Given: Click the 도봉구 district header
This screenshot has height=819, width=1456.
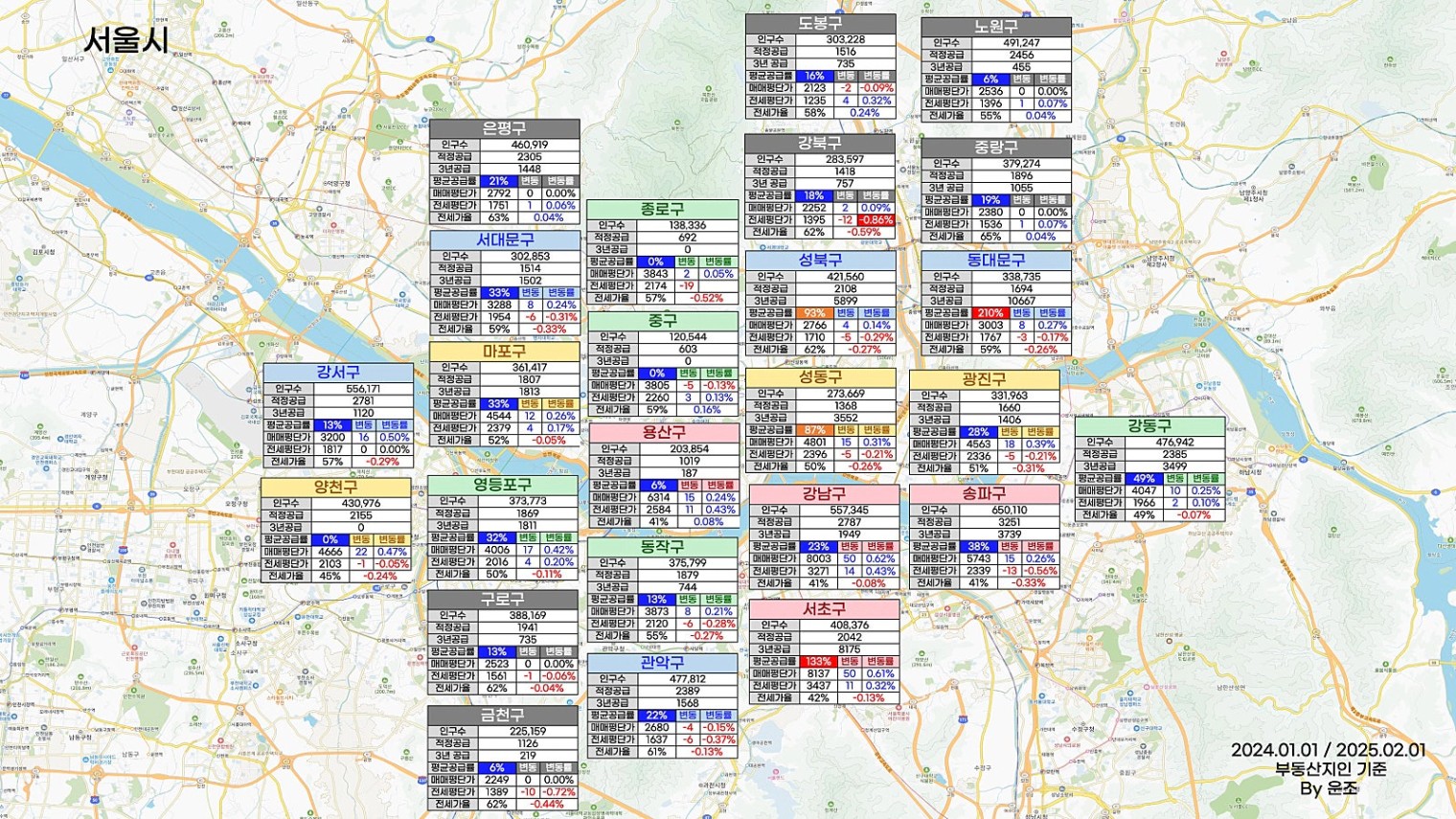Looking at the screenshot, I should 820,24.
